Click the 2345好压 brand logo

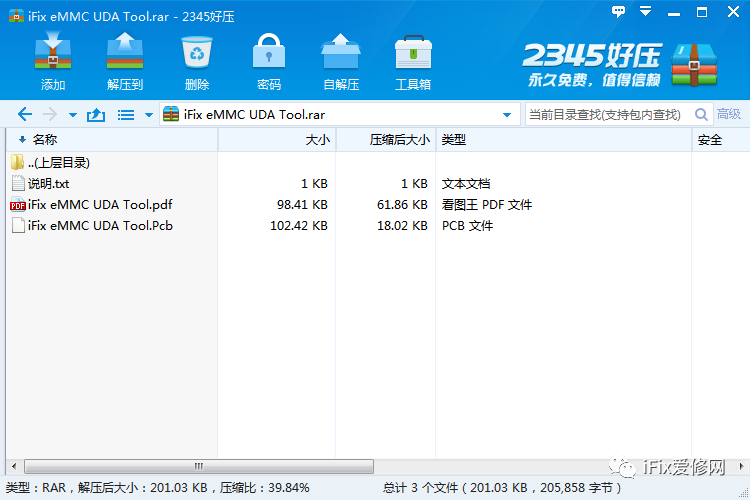point(620,65)
